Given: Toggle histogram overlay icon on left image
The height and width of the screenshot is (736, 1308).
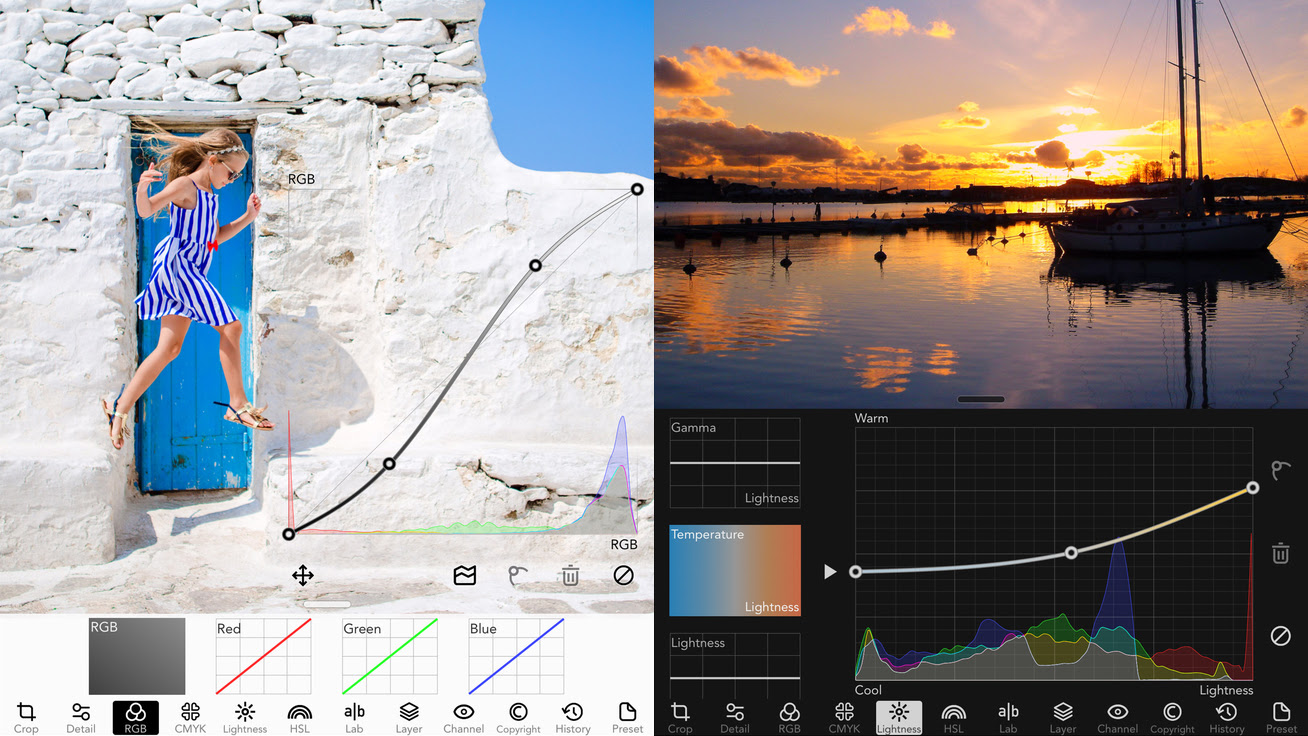Looking at the screenshot, I should (x=464, y=575).
